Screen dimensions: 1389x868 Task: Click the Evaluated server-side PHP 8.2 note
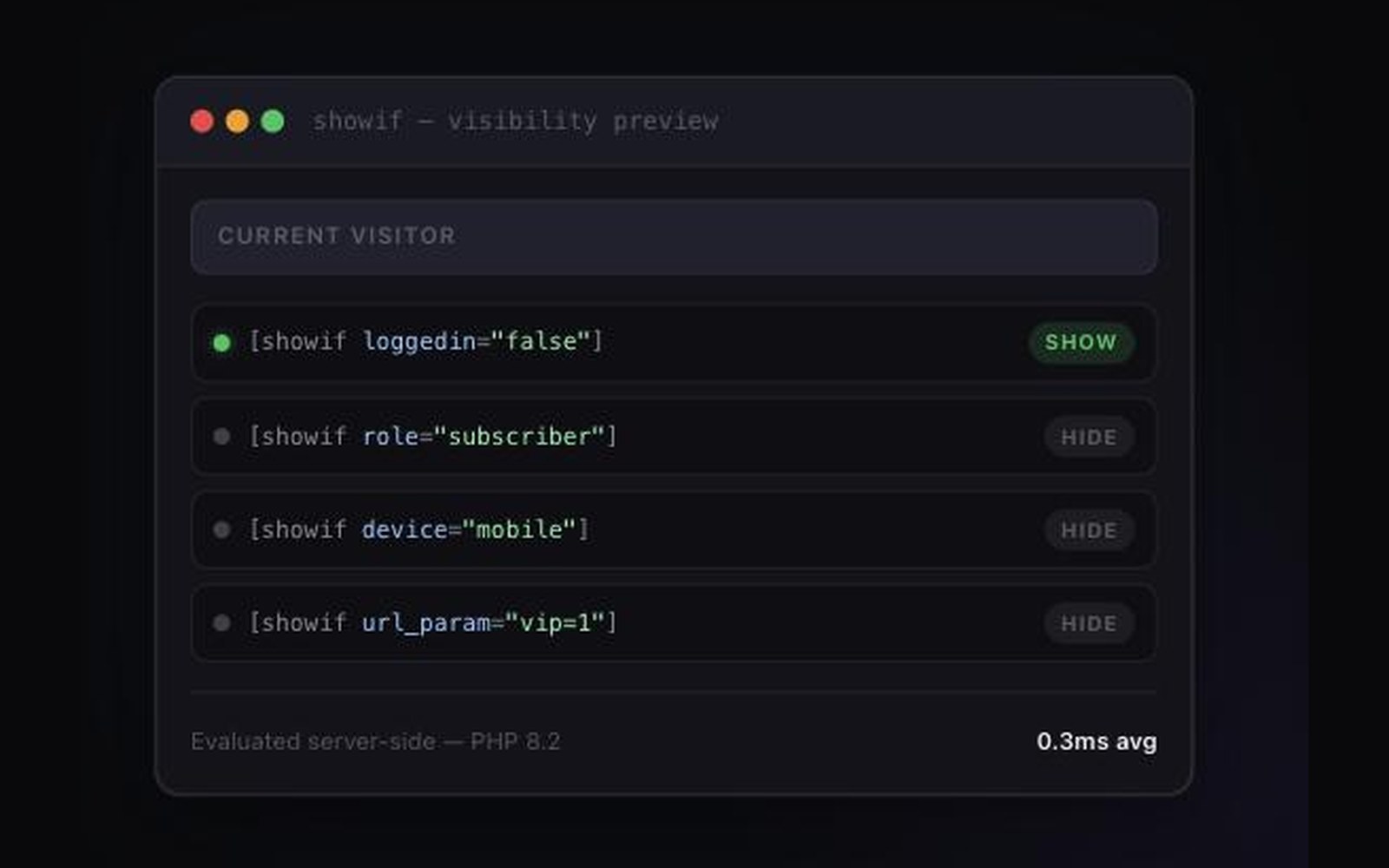coord(376,741)
